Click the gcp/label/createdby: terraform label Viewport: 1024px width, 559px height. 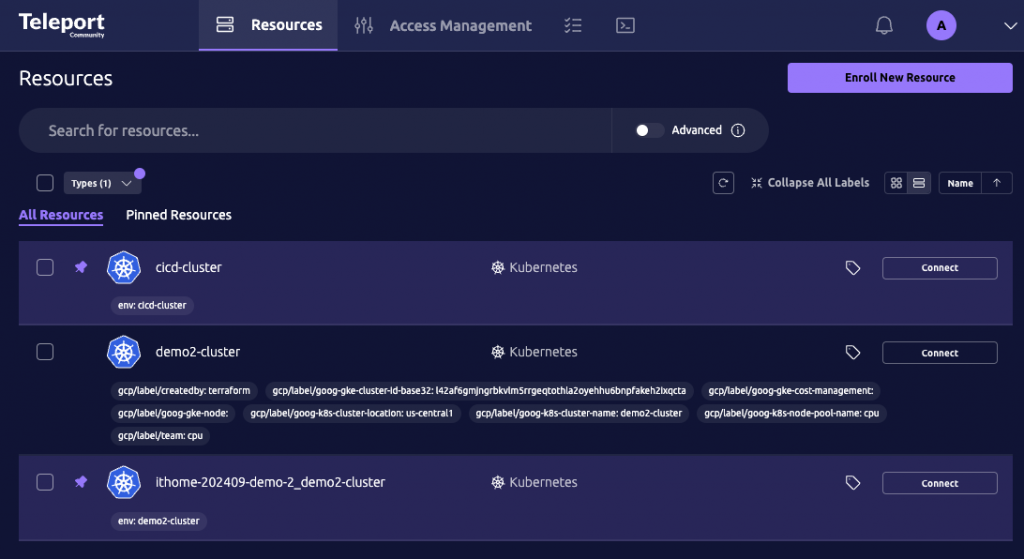click(184, 391)
